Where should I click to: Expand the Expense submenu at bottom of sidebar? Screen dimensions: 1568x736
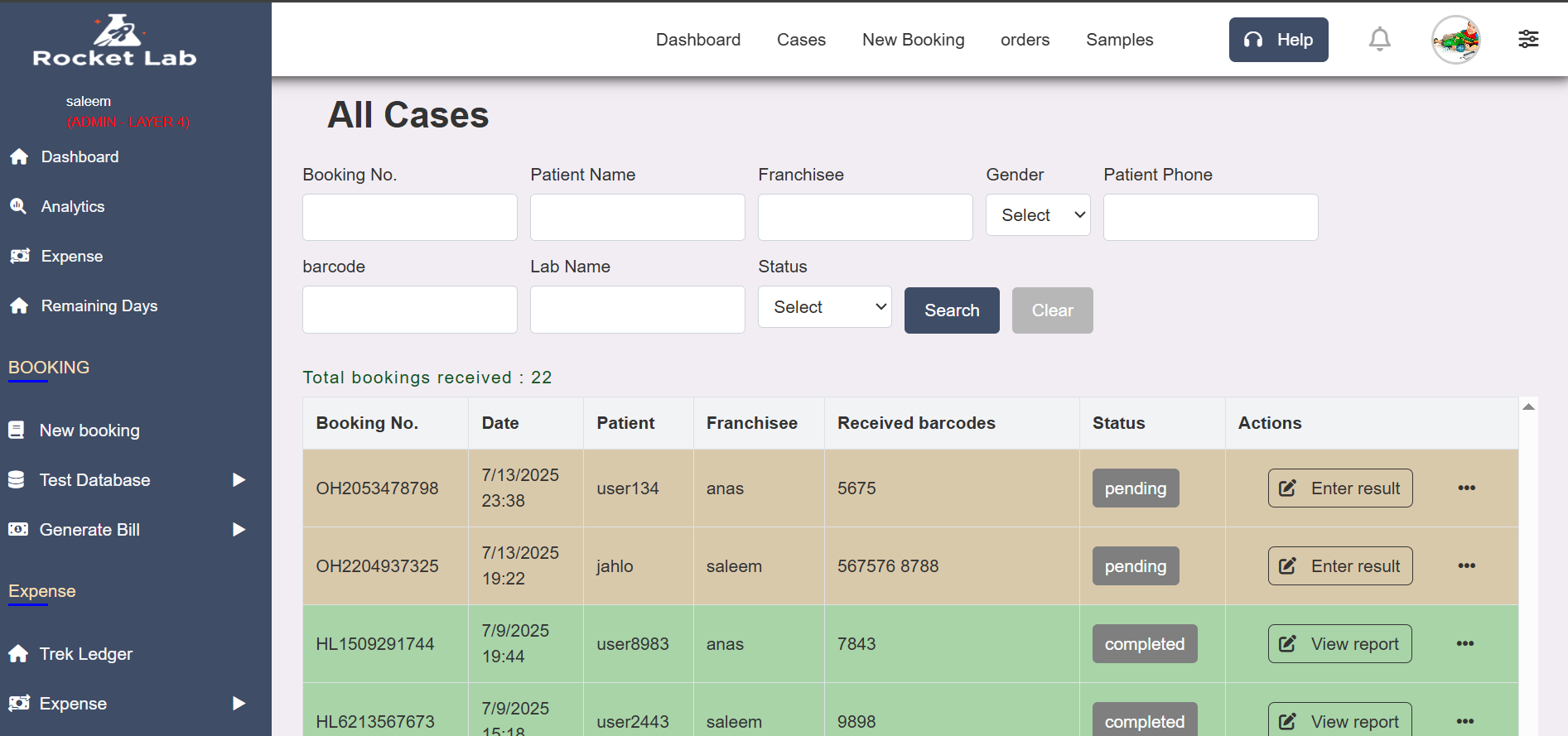(x=239, y=704)
